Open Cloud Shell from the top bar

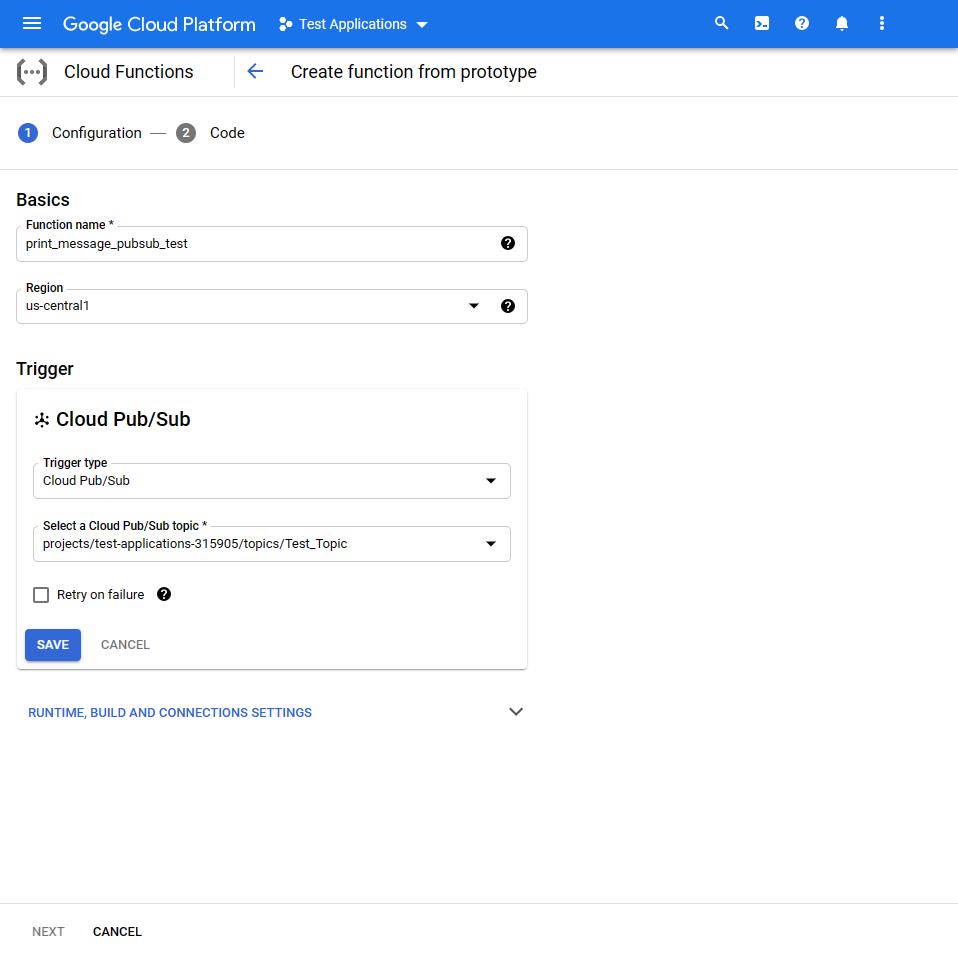pos(762,23)
